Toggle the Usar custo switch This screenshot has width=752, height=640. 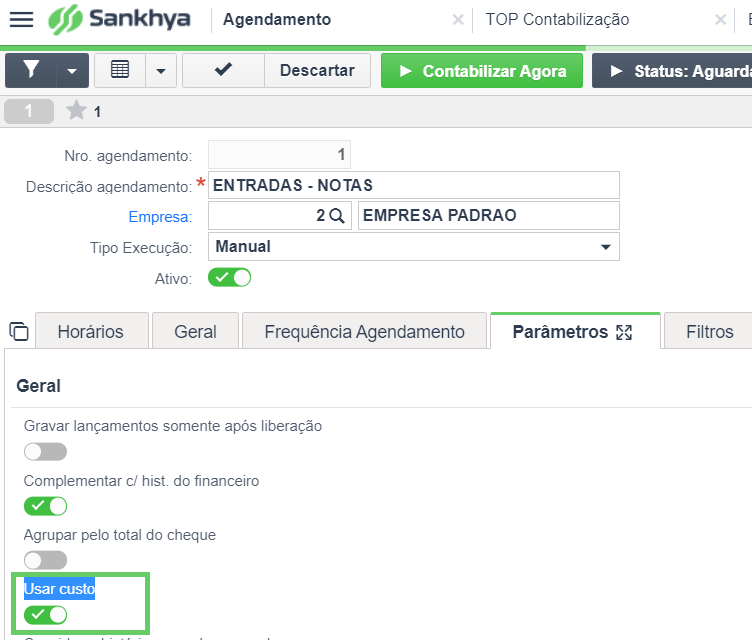click(x=46, y=615)
